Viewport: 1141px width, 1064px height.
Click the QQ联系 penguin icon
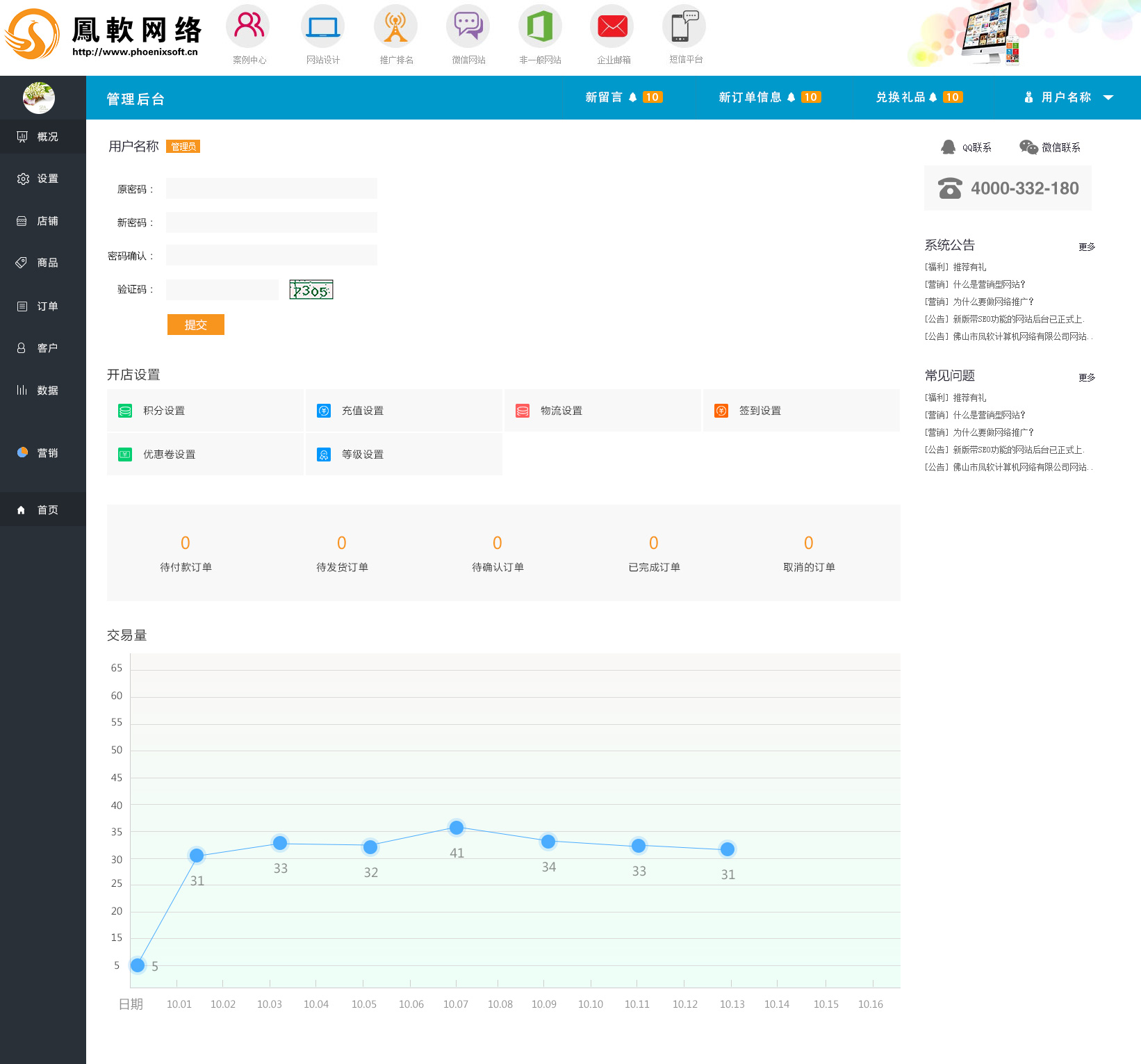tap(948, 147)
